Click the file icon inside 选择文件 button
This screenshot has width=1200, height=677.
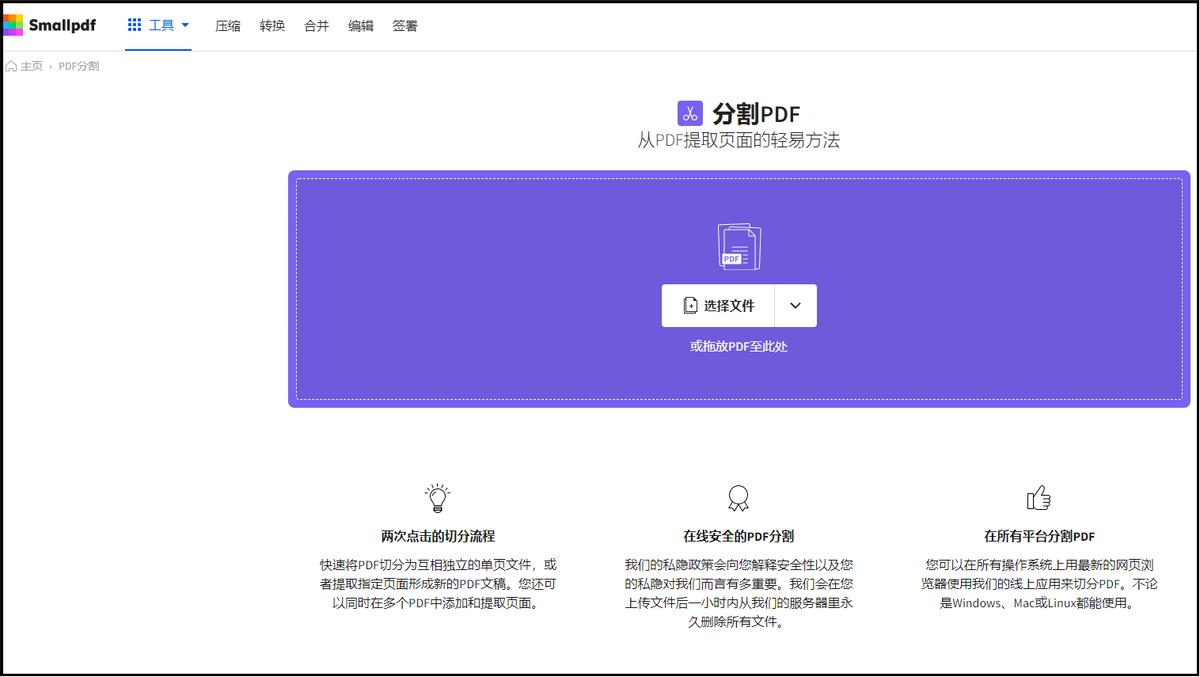click(x=690, y=305)
